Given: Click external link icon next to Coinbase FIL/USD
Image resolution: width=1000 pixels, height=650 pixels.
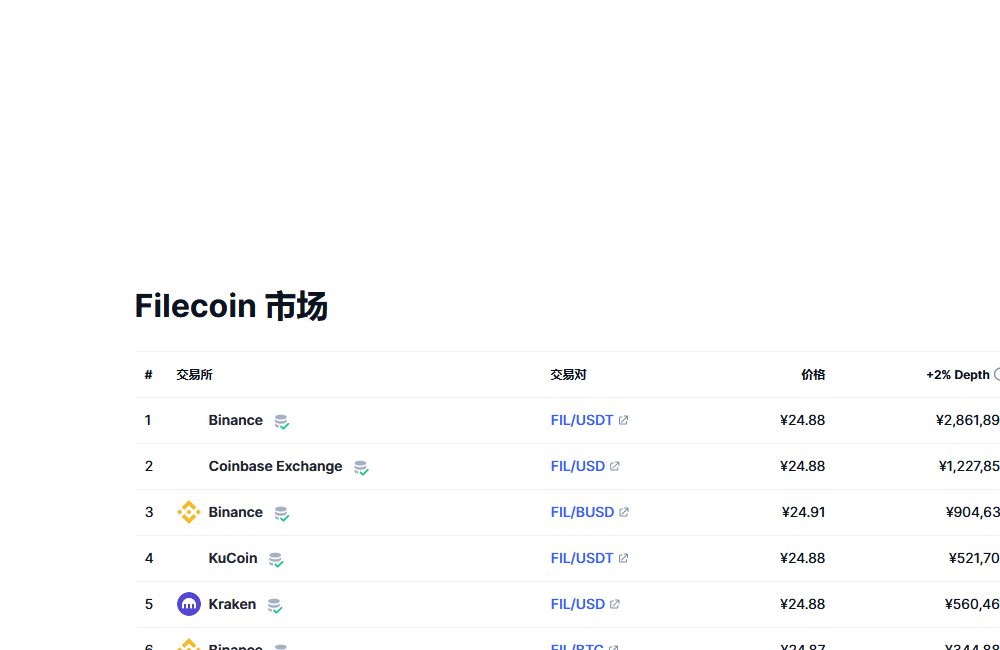Looking at the screenshot, I should tap(615, 466).
